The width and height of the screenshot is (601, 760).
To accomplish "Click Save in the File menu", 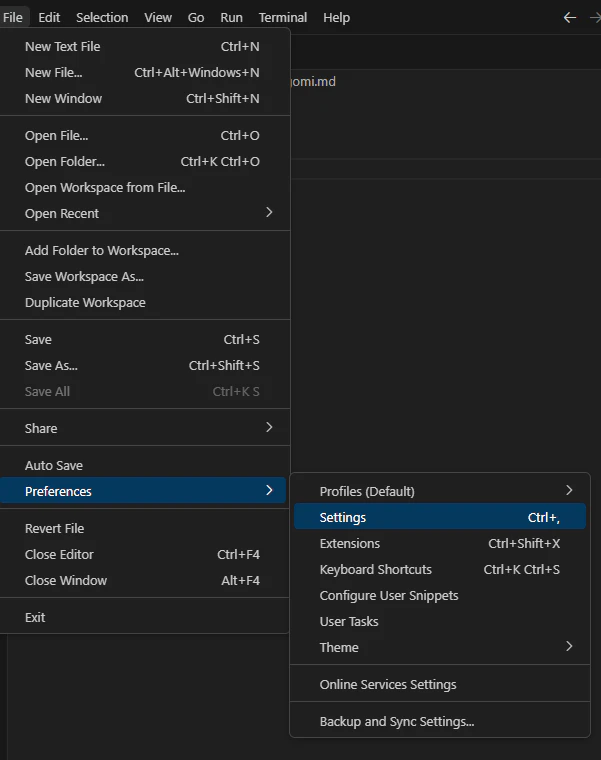I will pos(145,339).
